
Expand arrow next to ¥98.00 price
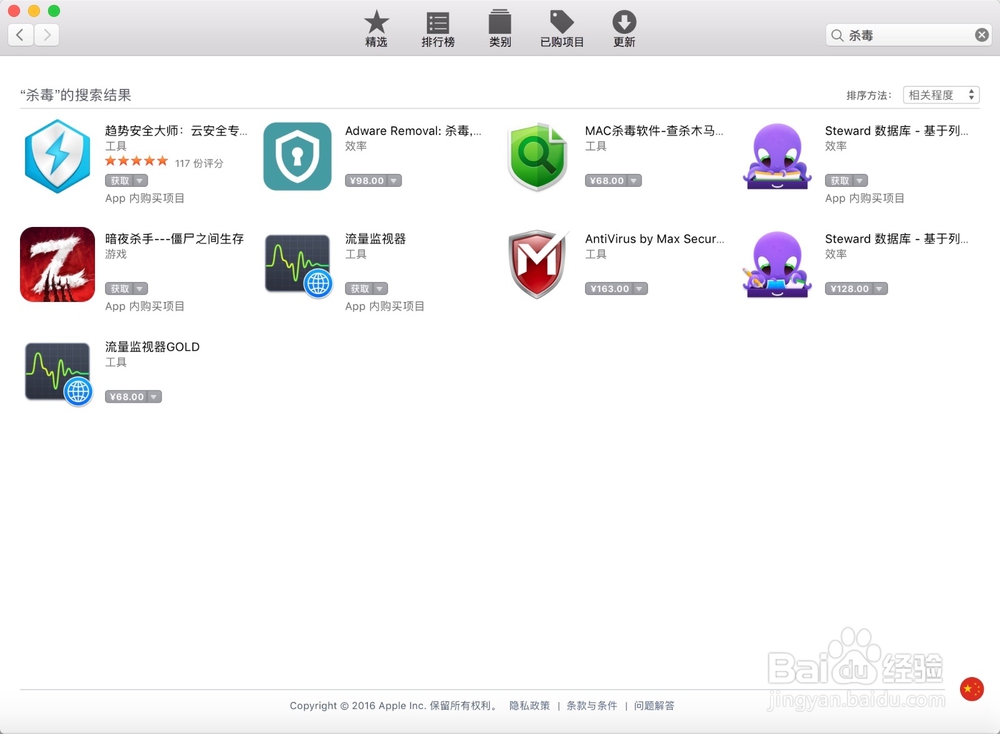(x=394, y=180)
